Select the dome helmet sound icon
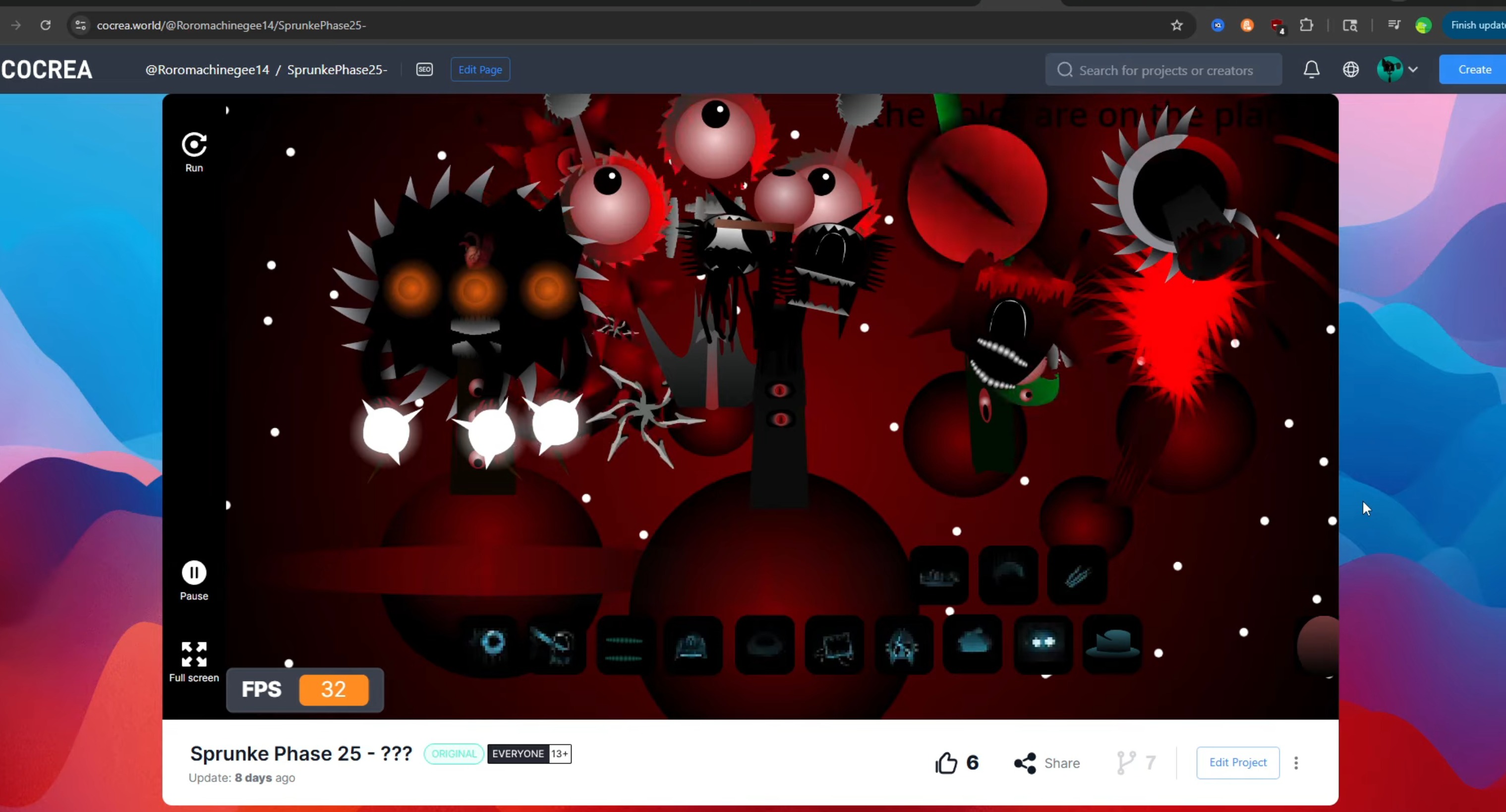 point(693,645)
